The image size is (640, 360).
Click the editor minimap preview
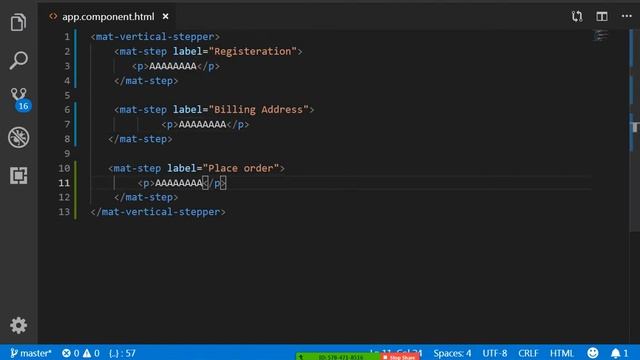tap(600, 36)
